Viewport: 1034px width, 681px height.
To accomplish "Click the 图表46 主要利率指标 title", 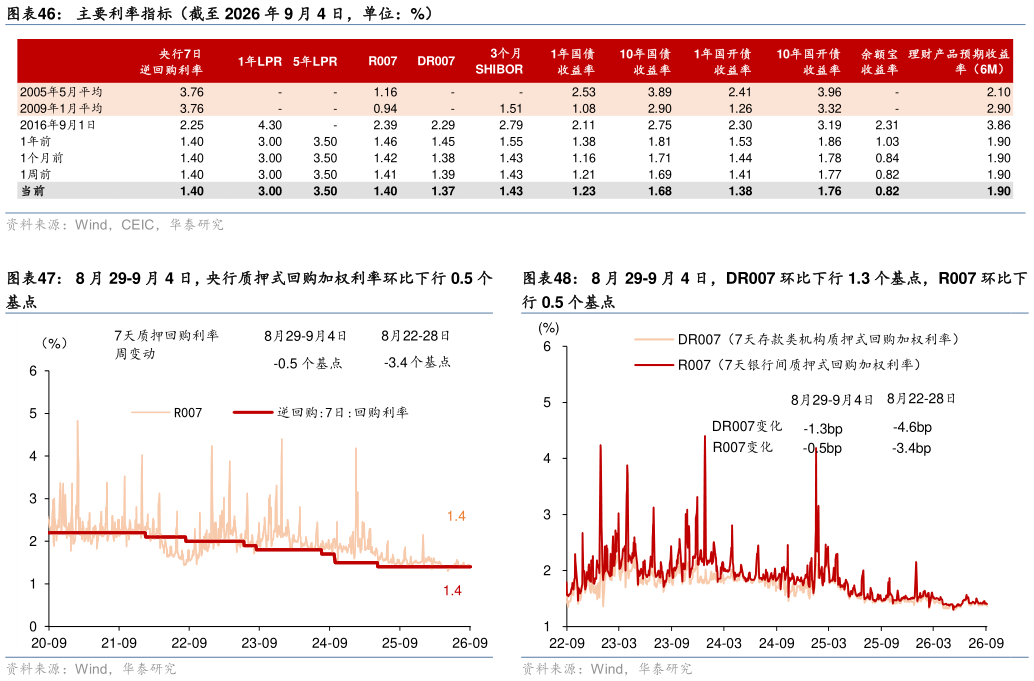I will pos(220,13).
